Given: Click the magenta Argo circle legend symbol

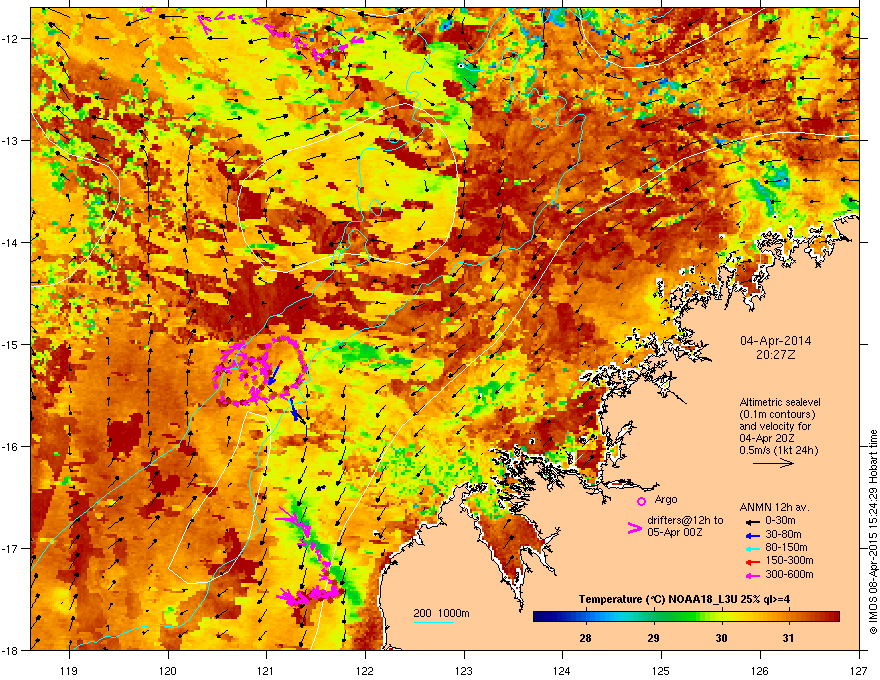Looking at the screenshot, I should pos(641,501).
